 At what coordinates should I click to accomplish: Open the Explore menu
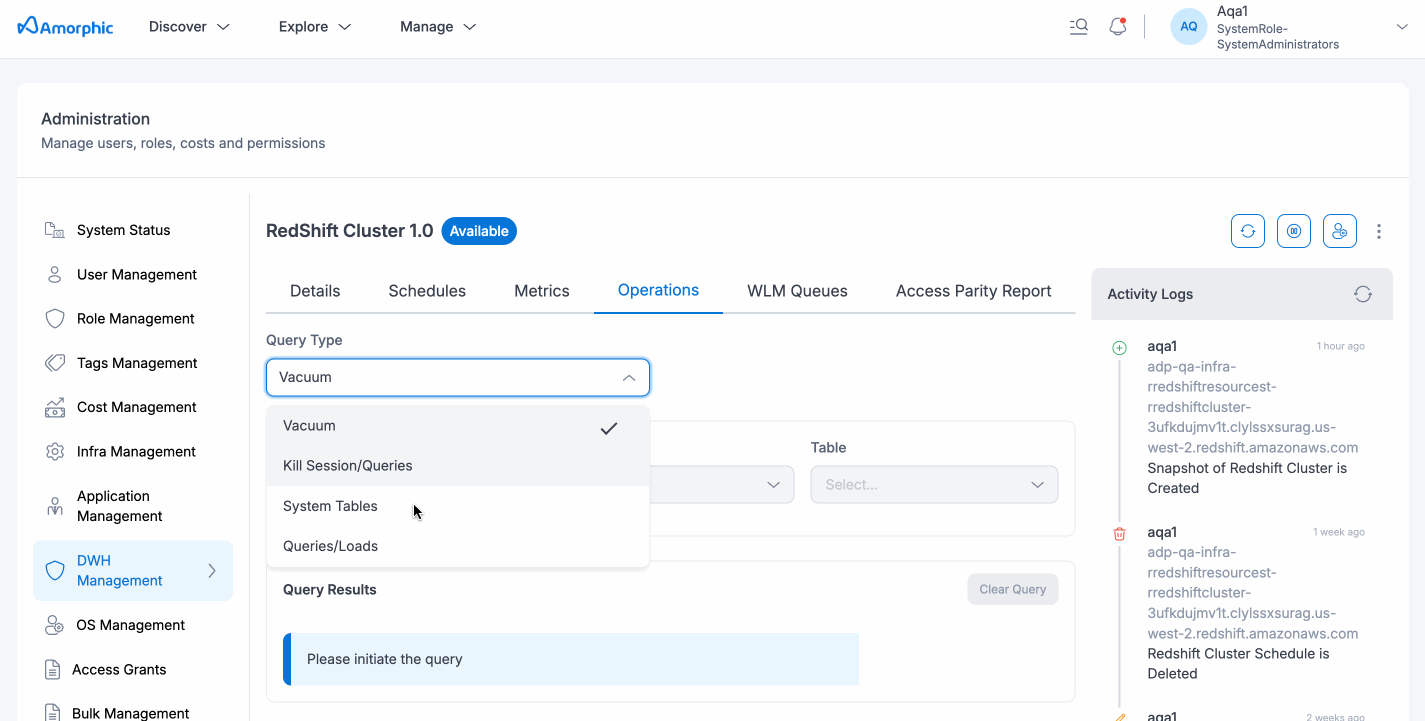[315, 27]
